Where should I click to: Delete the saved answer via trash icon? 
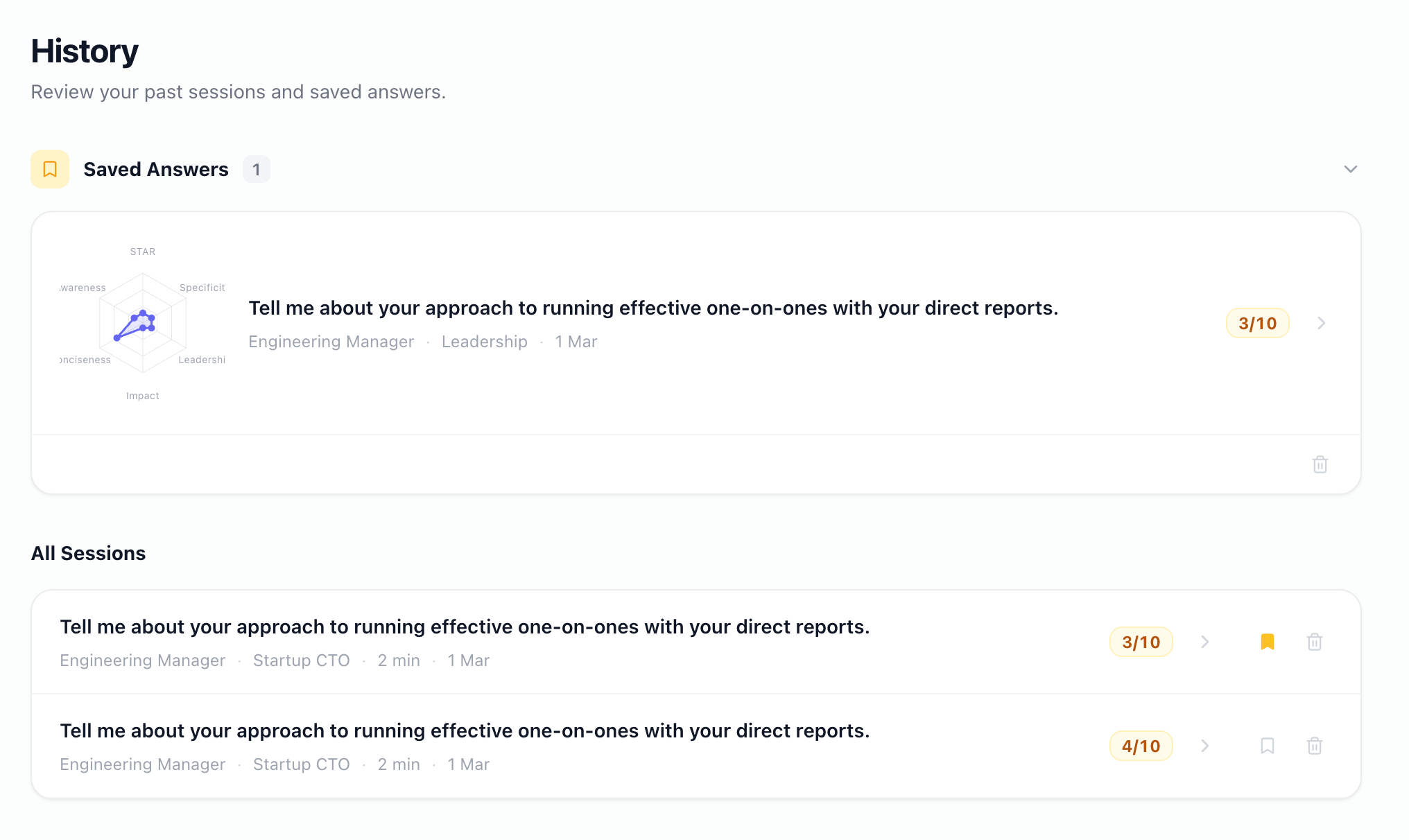point(1320,464)
